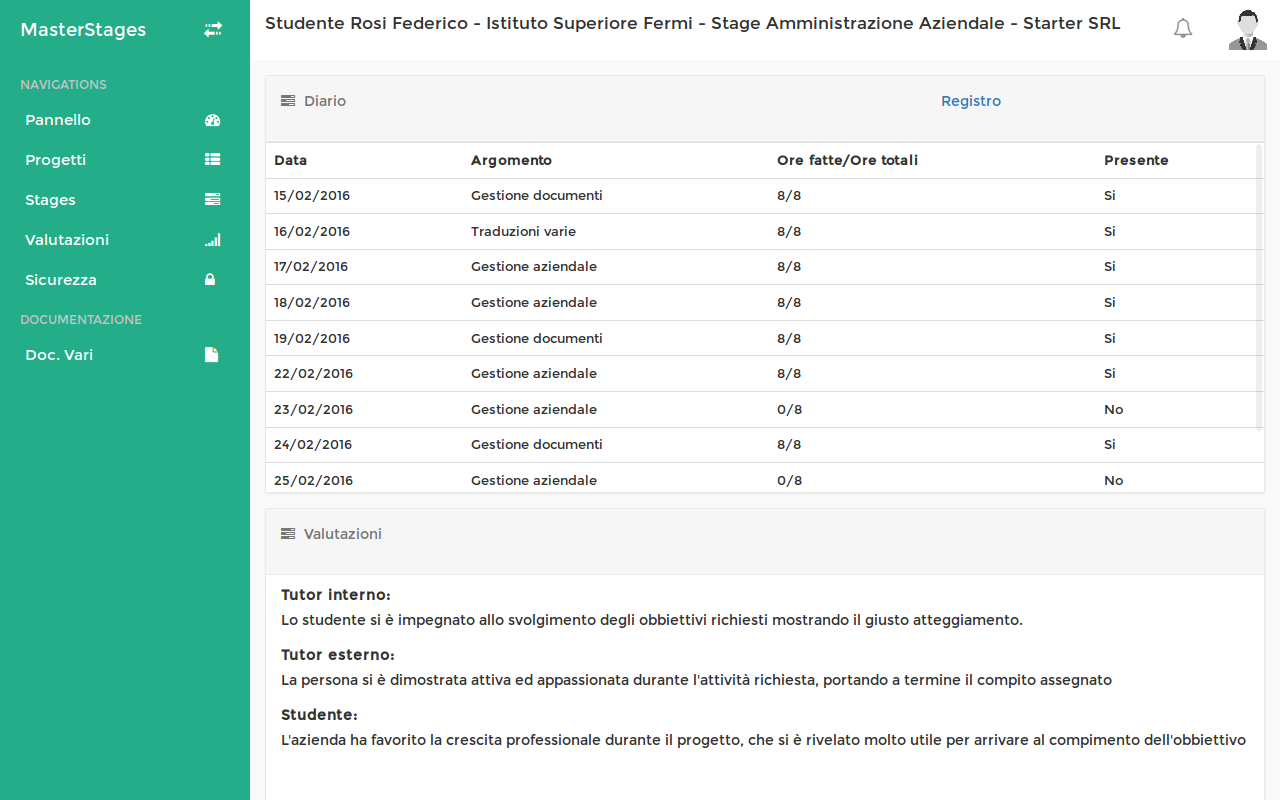1280x800 pixels.
Task: Click the tutor esterno evaluation text
Action: (x=696, y=680)
